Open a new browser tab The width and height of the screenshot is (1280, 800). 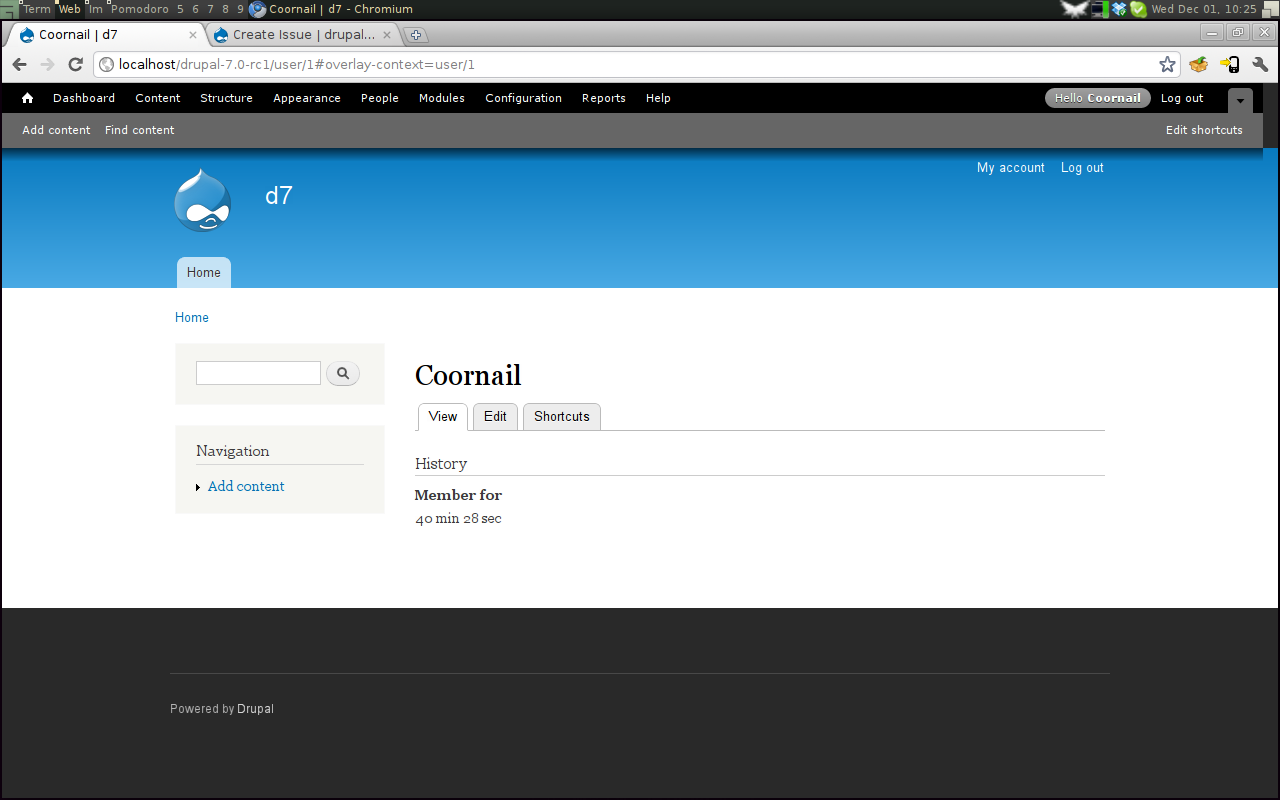pyautogui.click(x=415, y=33)
